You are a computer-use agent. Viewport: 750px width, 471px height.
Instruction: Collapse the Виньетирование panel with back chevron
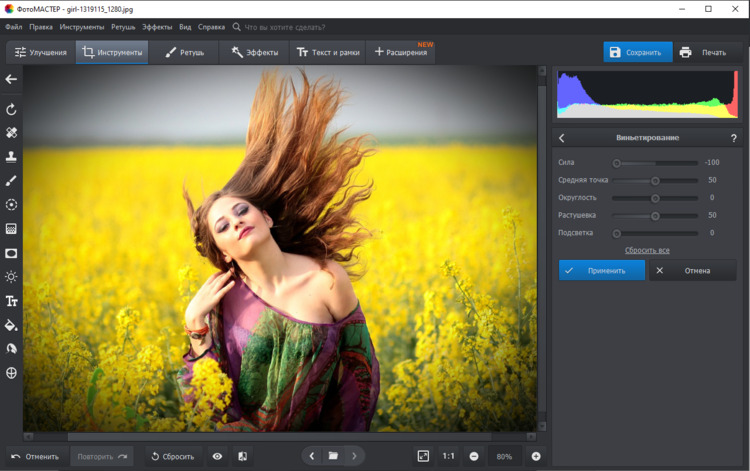click(562, 138)
